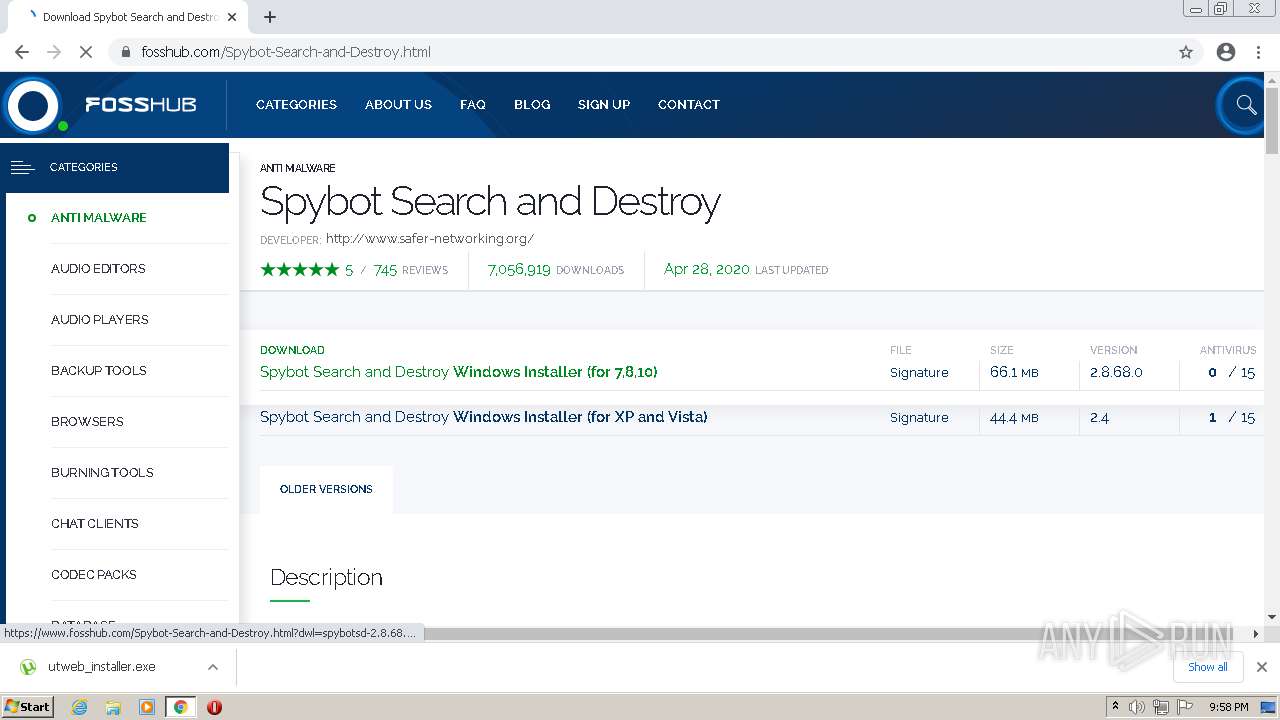Open the search magnifier icon
1280x720 pixels.
click(1246, 104)
